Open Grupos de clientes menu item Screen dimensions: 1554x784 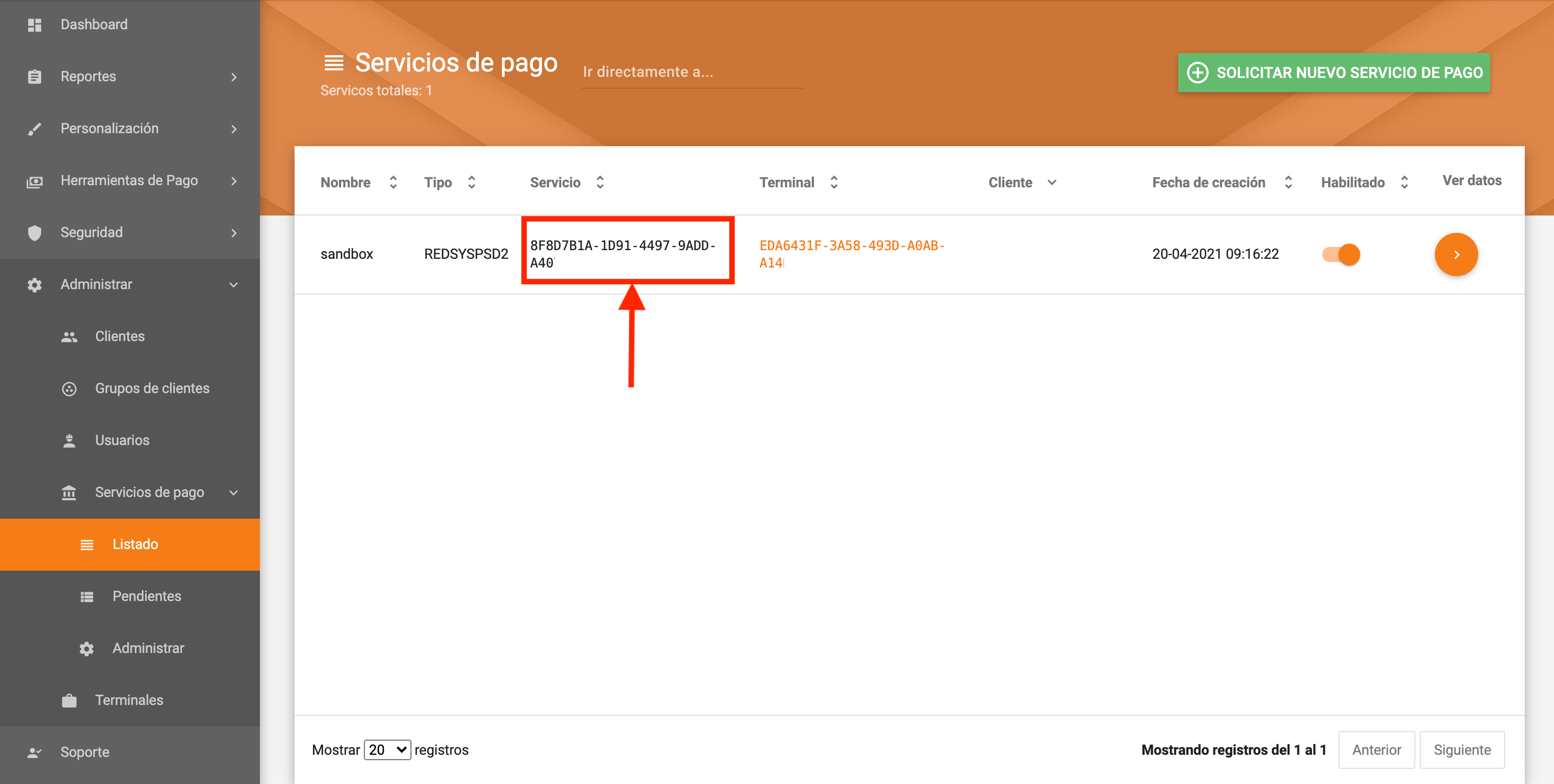152,388
